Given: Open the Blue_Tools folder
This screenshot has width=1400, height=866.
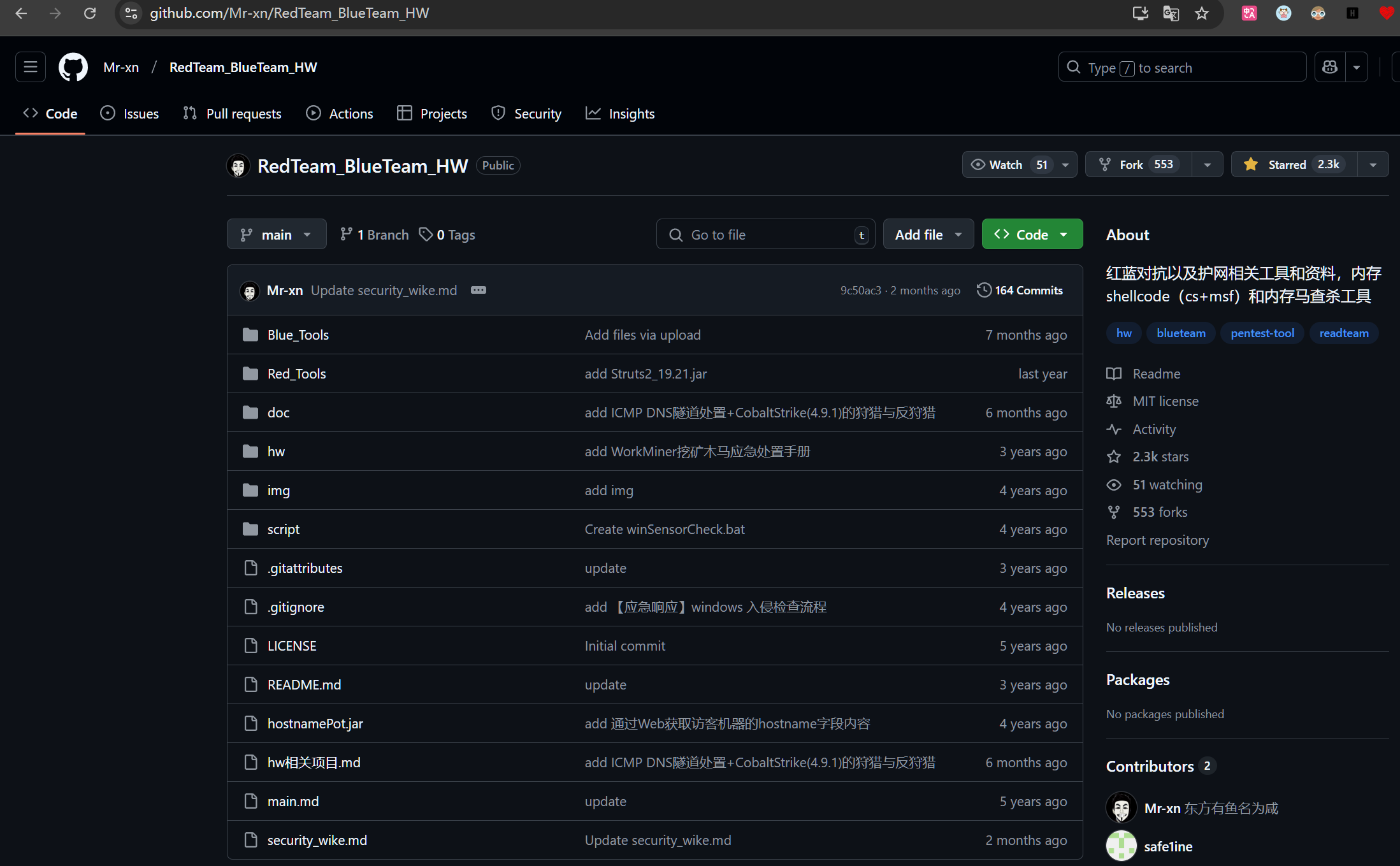Looking at the screenshot, I should pos(298,335).
